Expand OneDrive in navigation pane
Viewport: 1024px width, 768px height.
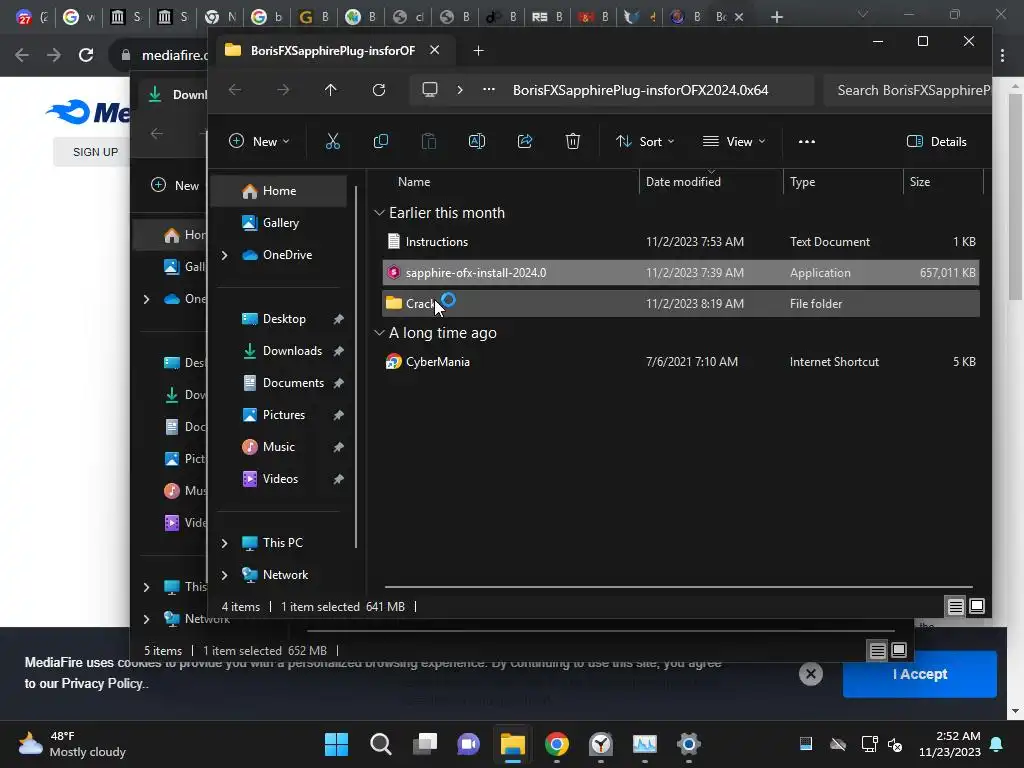[x=224, y=255]
